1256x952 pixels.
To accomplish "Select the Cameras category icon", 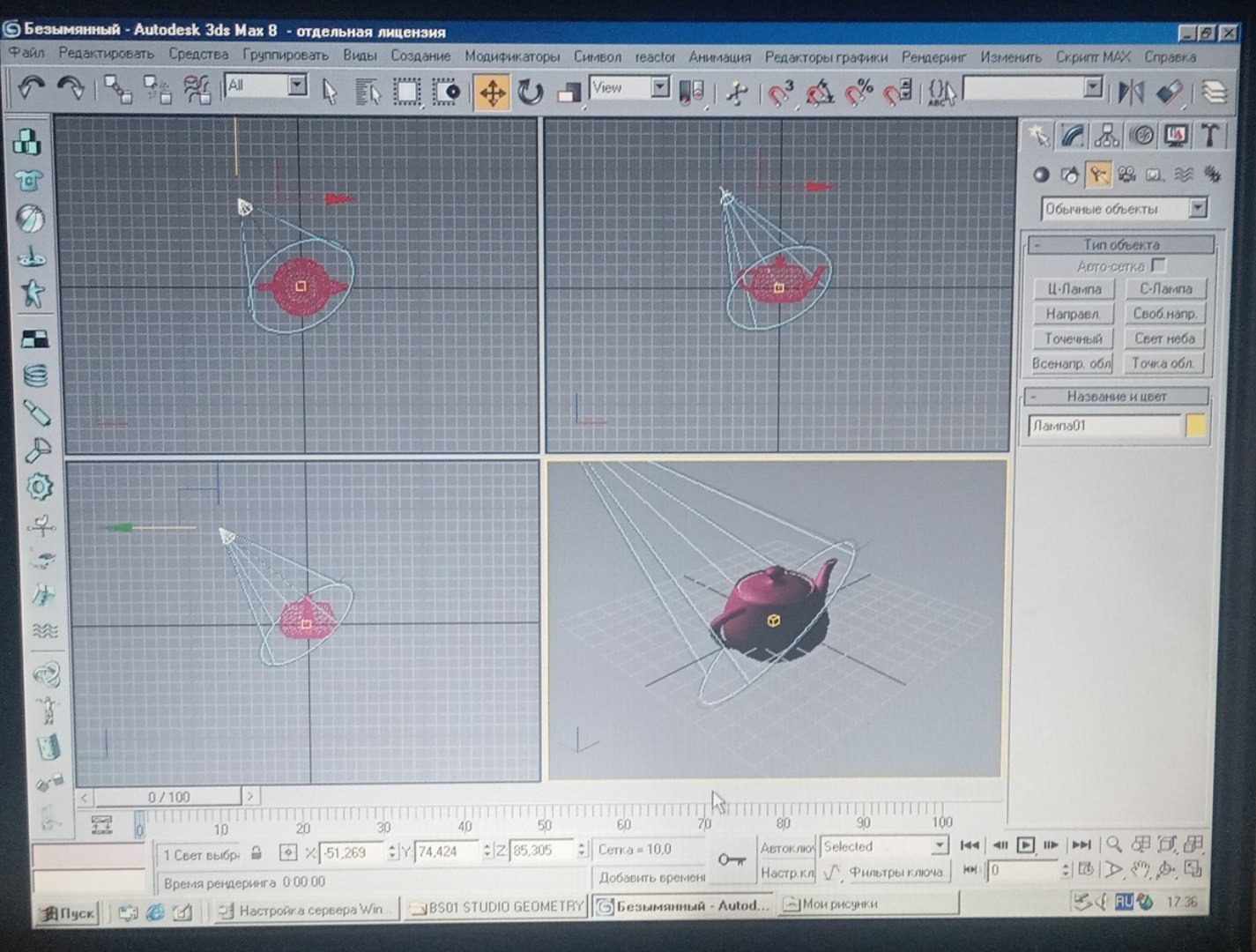I will tap(1126, 175).
